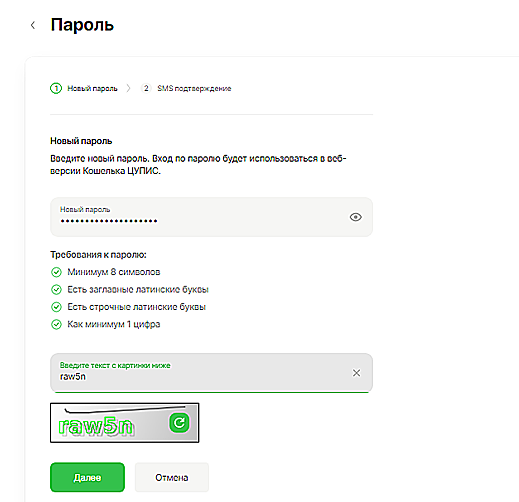Viewport: 519px width, 502px height.
Task: Click the step 2 circle indicator
Action: pos(146,88)
